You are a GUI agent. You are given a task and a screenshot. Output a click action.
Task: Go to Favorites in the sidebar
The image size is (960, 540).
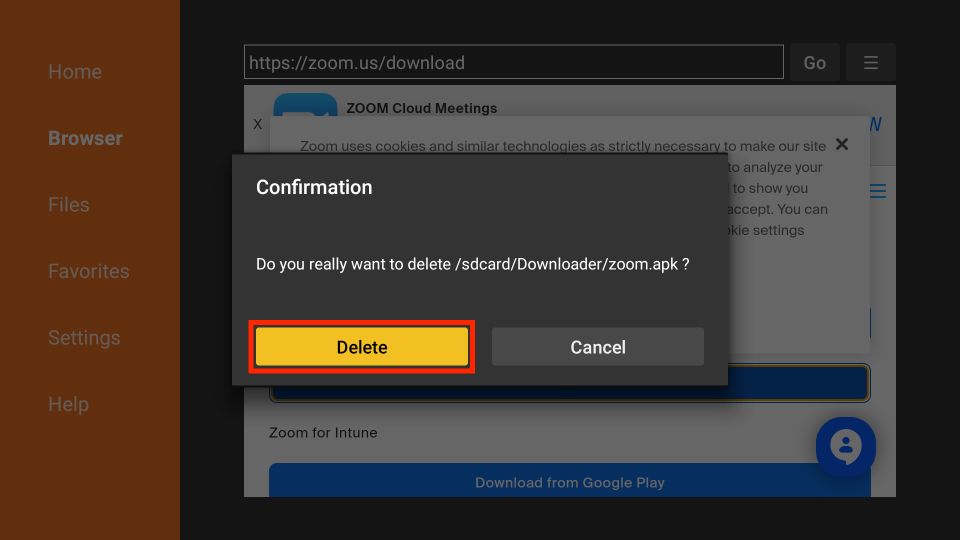click(89, 271)
